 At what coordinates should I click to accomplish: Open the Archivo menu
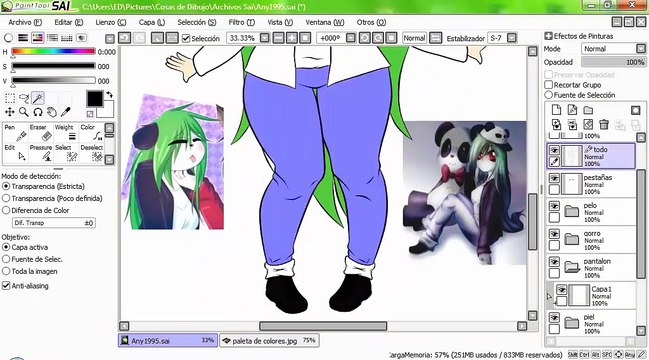pos(25,22)
